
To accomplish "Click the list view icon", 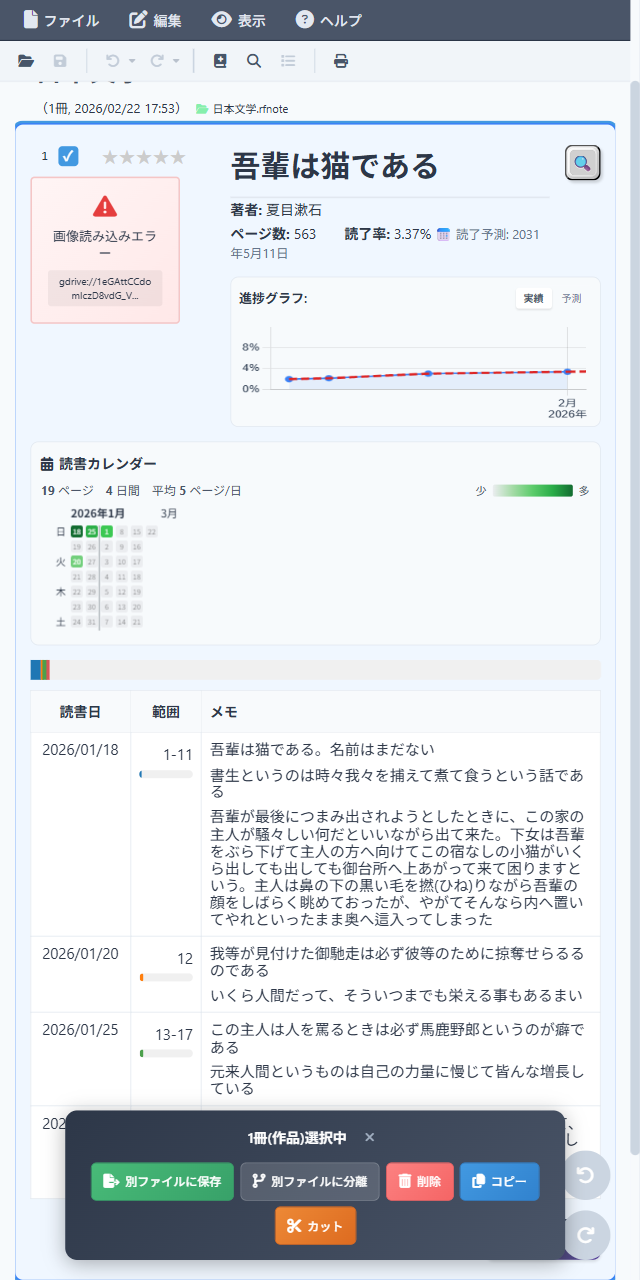I will point(288,61).
